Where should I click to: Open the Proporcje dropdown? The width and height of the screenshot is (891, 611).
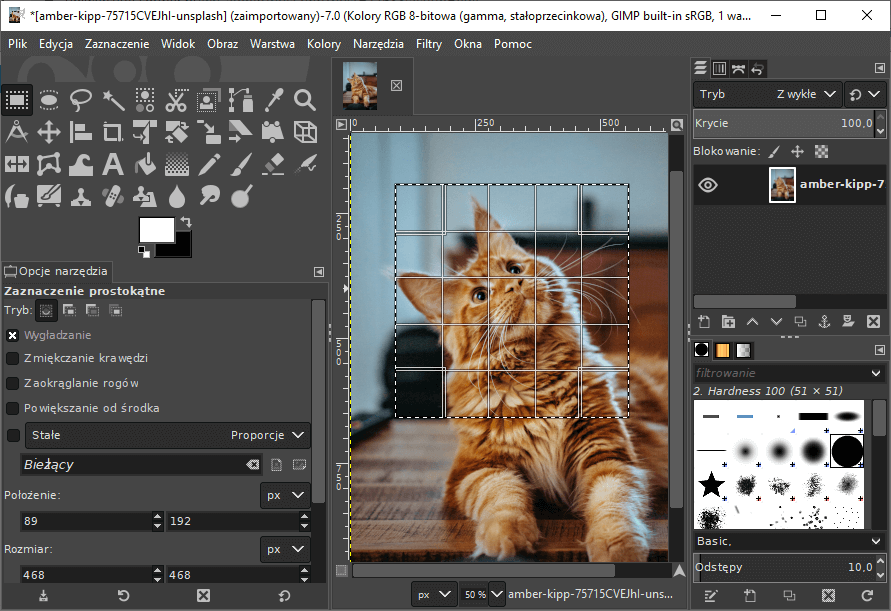coord(267,435)
